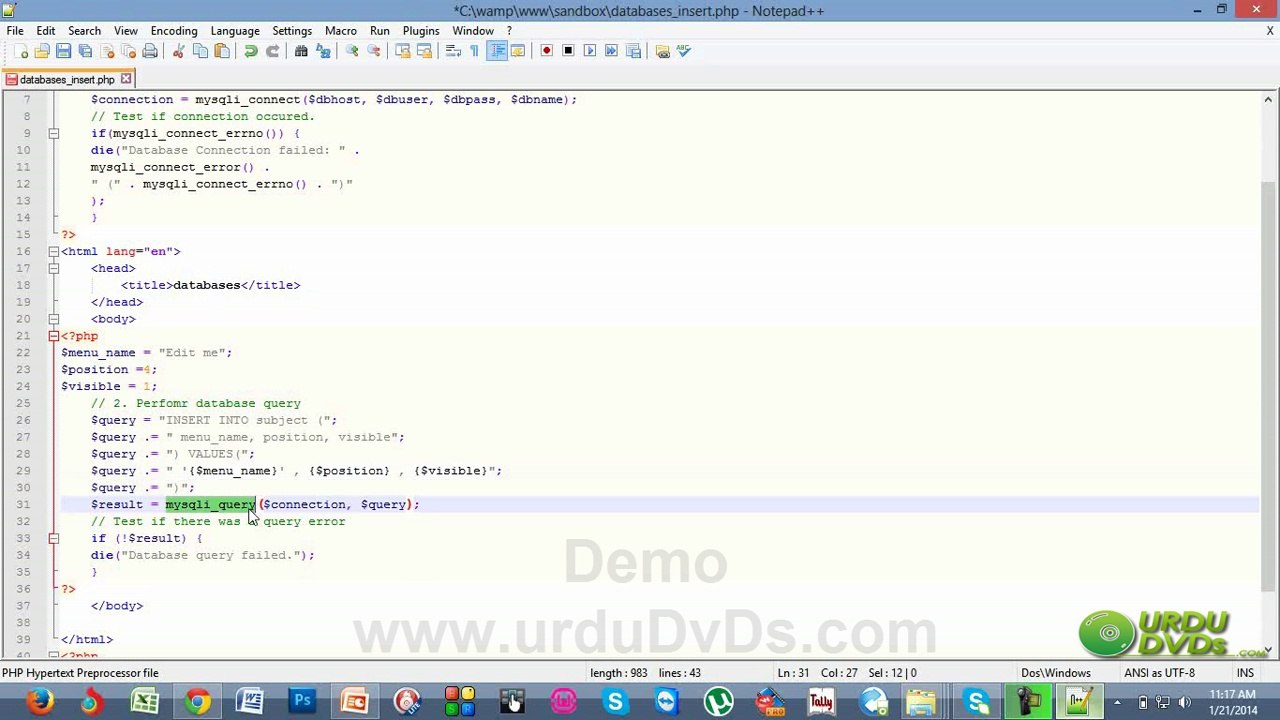This screenshot has width=1280, height=720.
Task: Click the vertical scrollbar thumb
Action: (x=1269, y=385)
